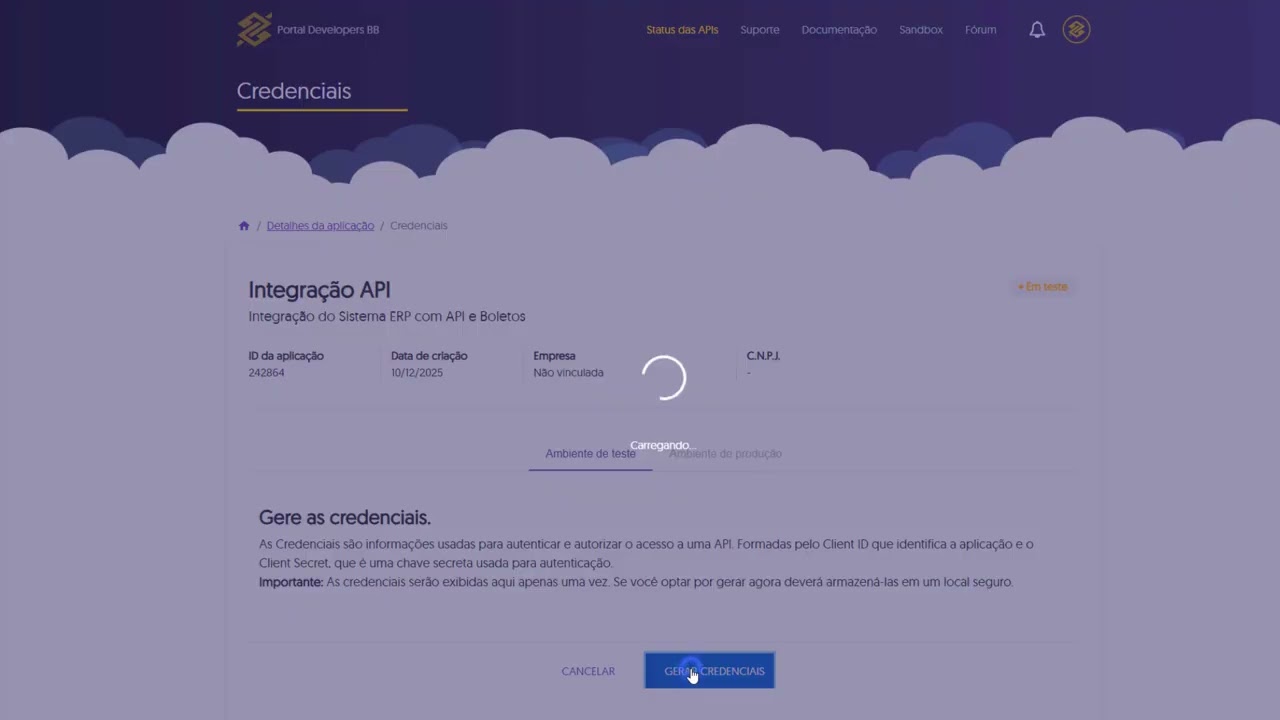Open Fórum in the top navigation
Screen dimensions: 1280x720
tap(981, 30)
